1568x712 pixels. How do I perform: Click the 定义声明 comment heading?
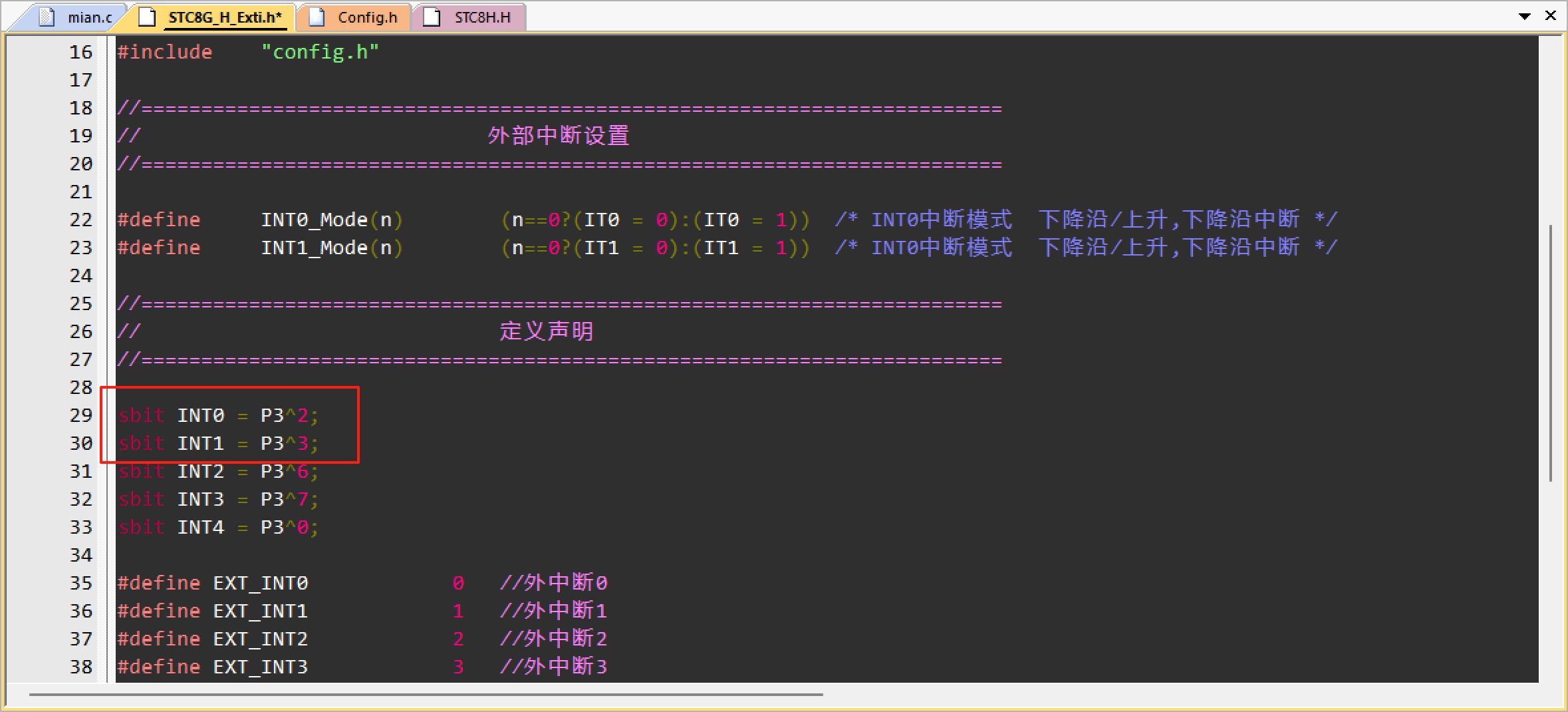pos(547,331)
